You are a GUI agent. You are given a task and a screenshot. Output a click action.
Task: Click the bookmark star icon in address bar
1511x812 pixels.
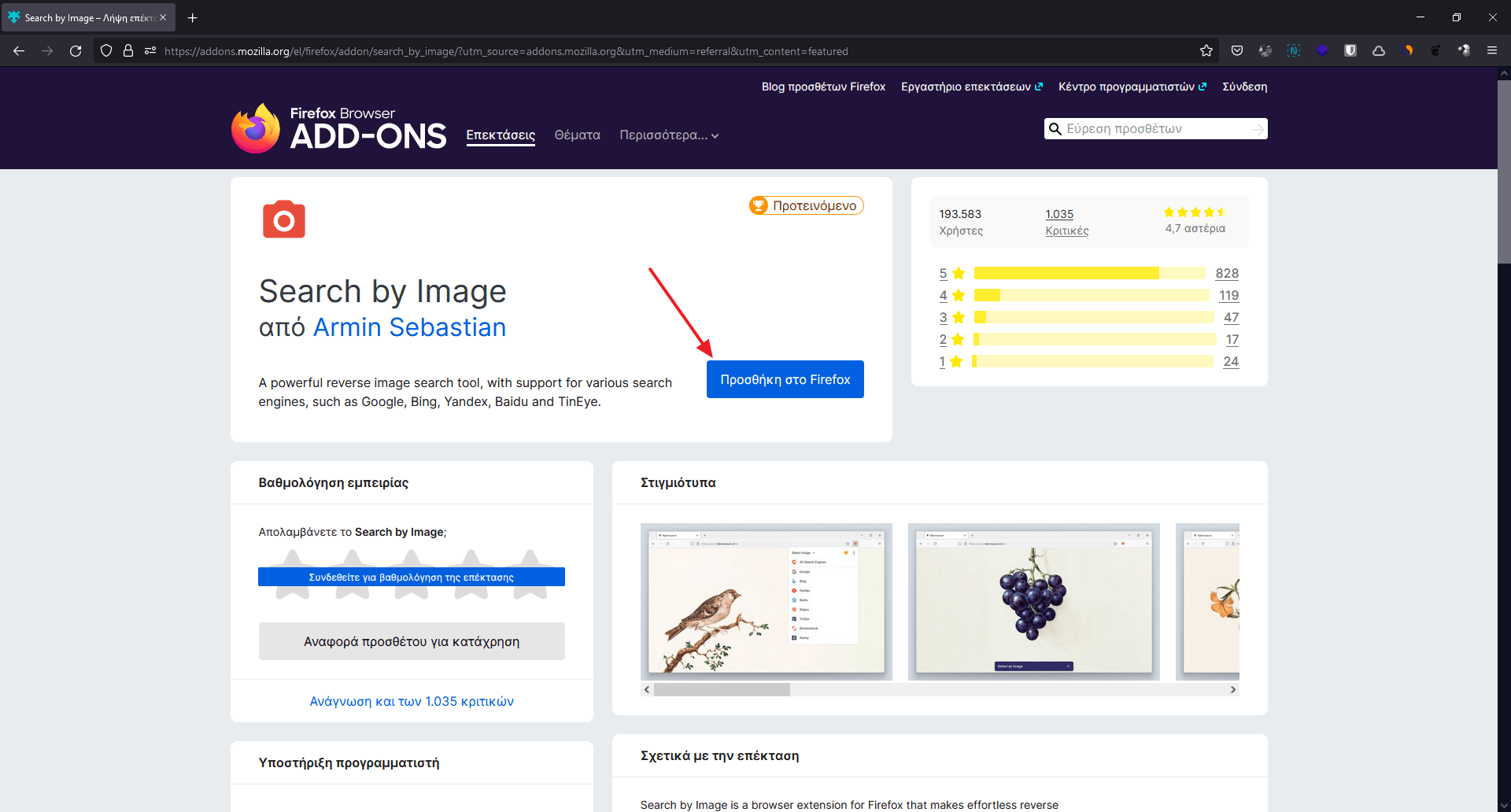coord(1206,51)
